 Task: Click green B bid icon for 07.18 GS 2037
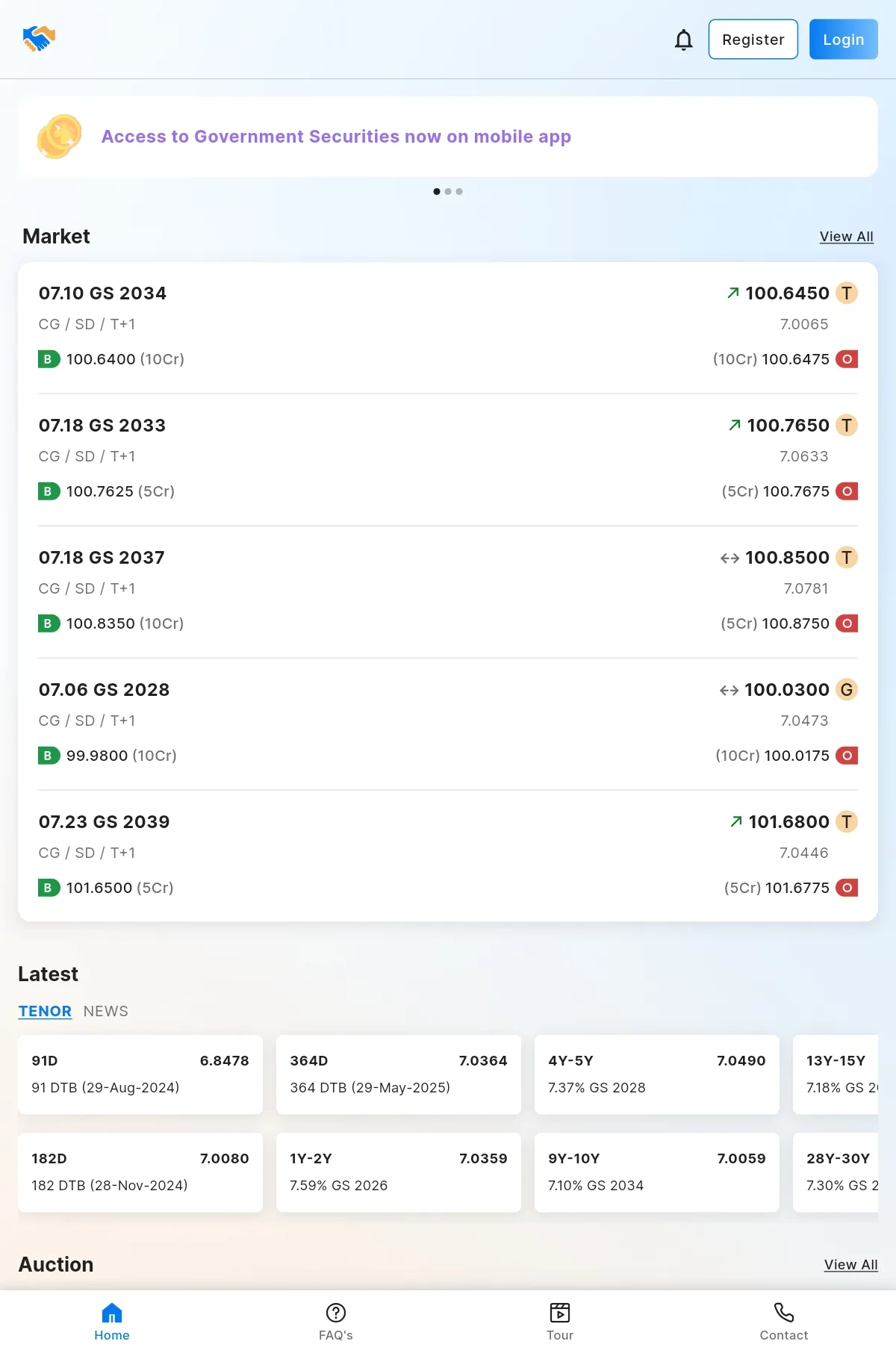point(49,623)
